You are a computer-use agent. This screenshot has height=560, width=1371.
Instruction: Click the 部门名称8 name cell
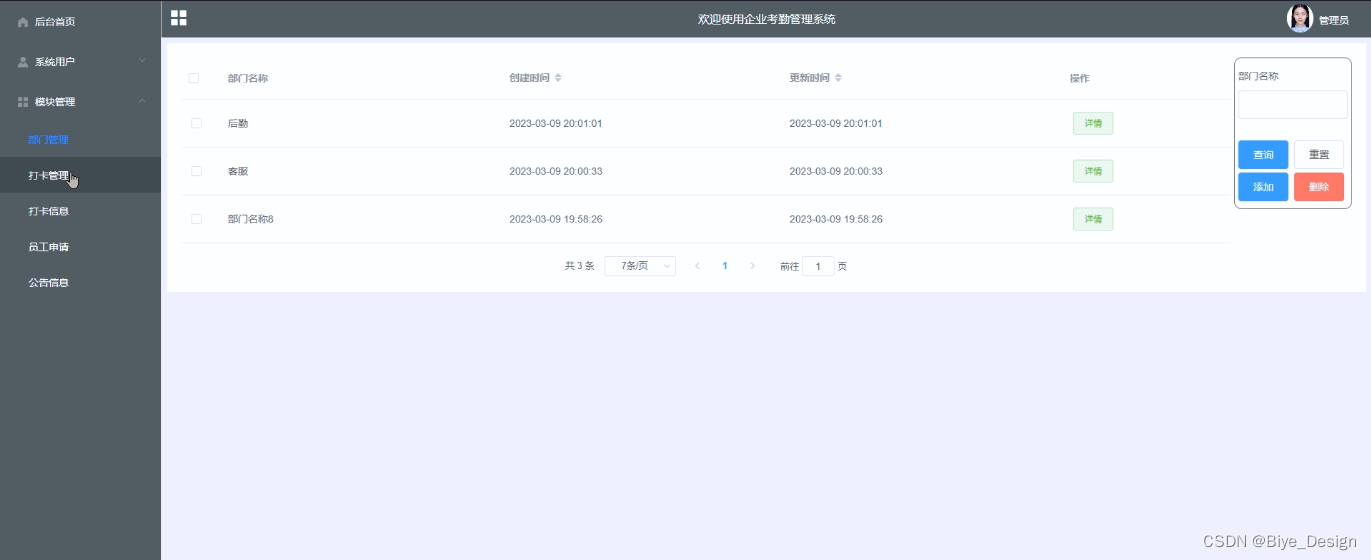251,219
